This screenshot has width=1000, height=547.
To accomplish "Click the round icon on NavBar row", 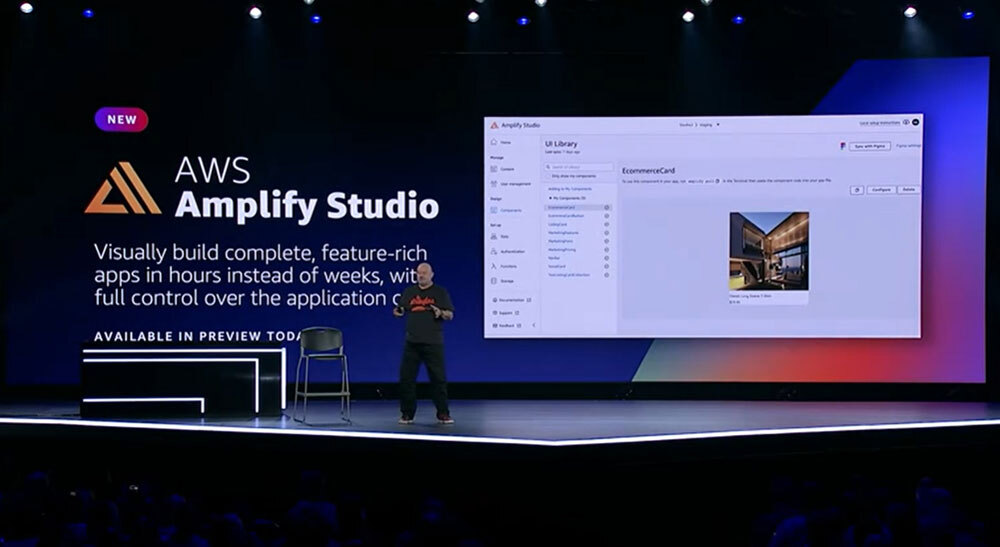I will click(x=607, y=258).
